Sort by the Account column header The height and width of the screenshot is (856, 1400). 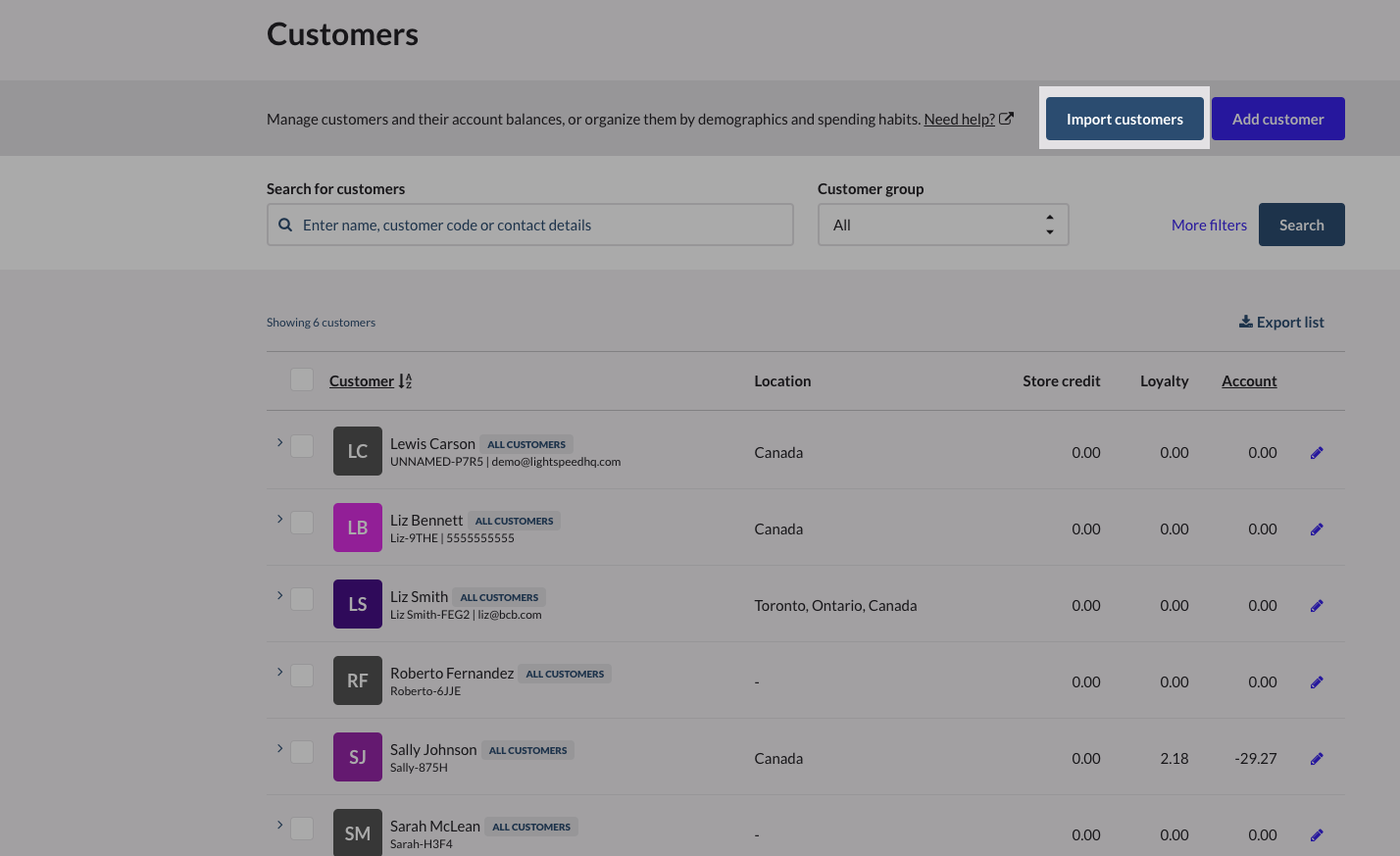click(x=1249, y=380)
